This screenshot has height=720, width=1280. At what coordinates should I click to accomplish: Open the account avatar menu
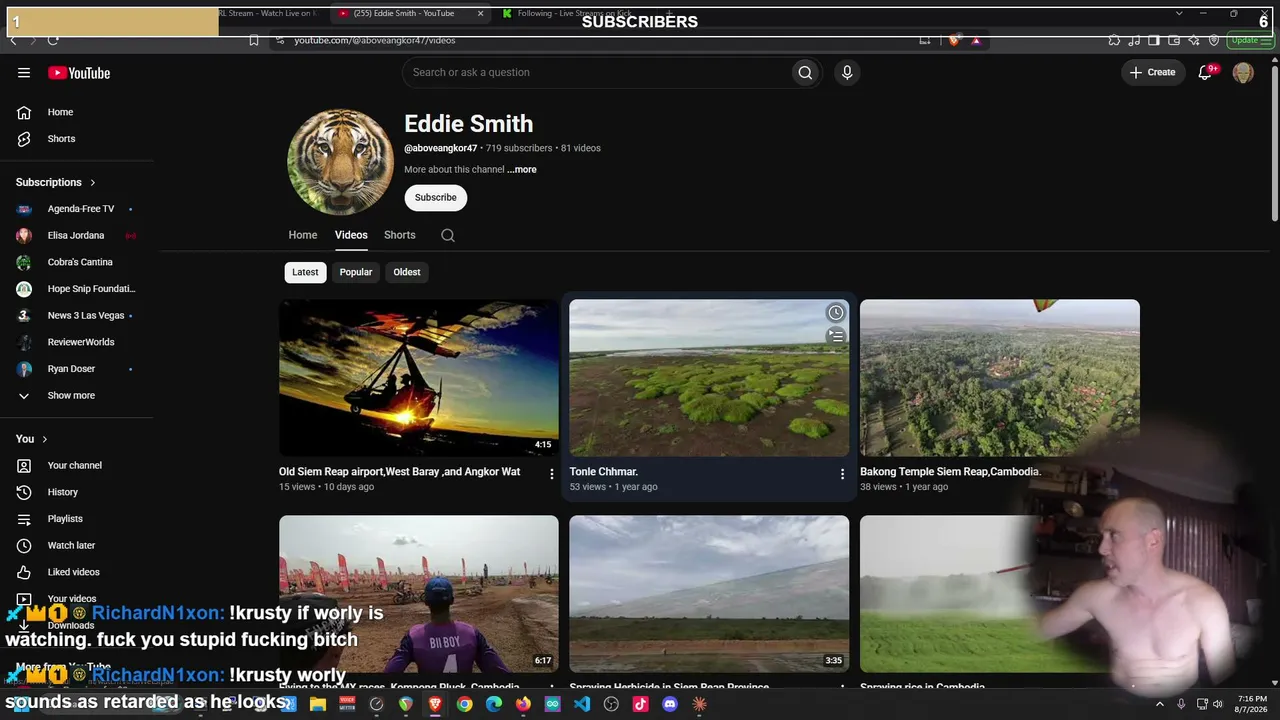[1243, 73]
